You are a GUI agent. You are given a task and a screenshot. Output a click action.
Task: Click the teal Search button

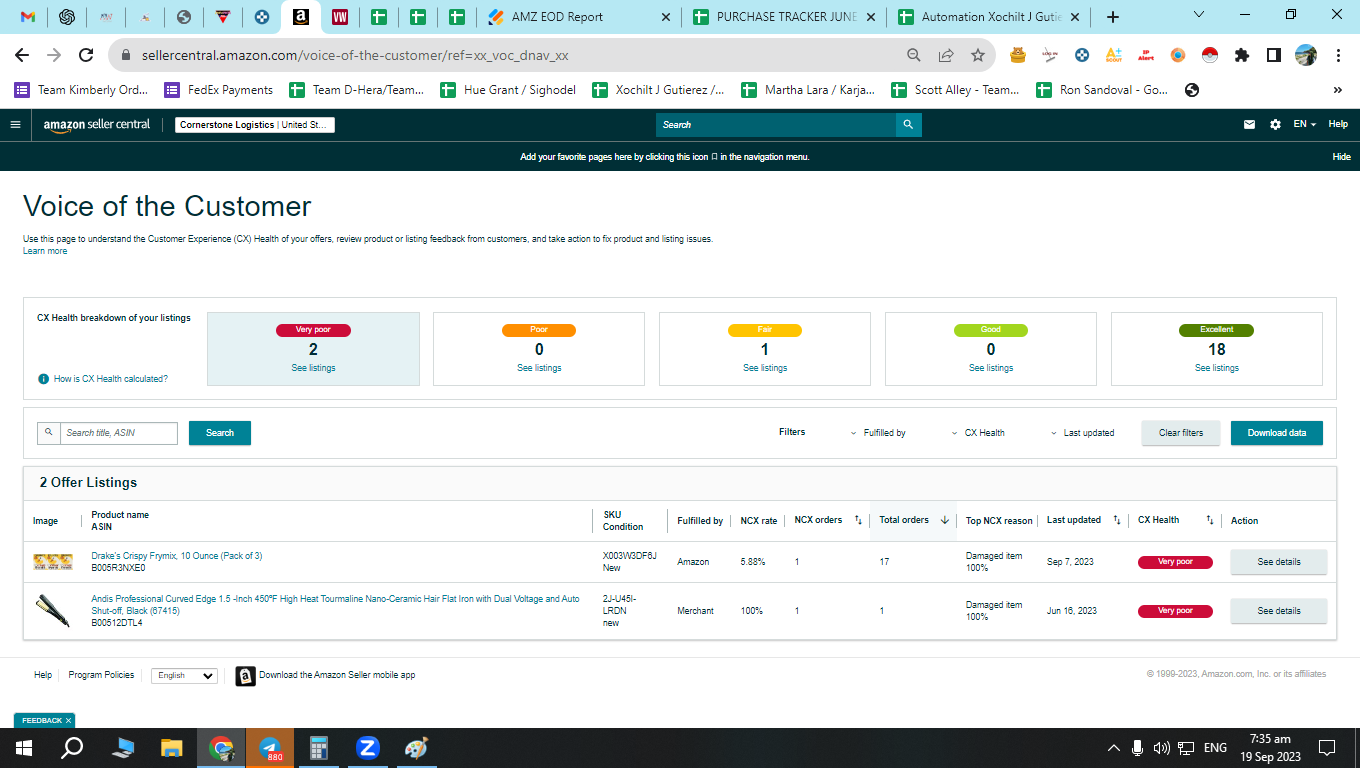tap(220, 433)
